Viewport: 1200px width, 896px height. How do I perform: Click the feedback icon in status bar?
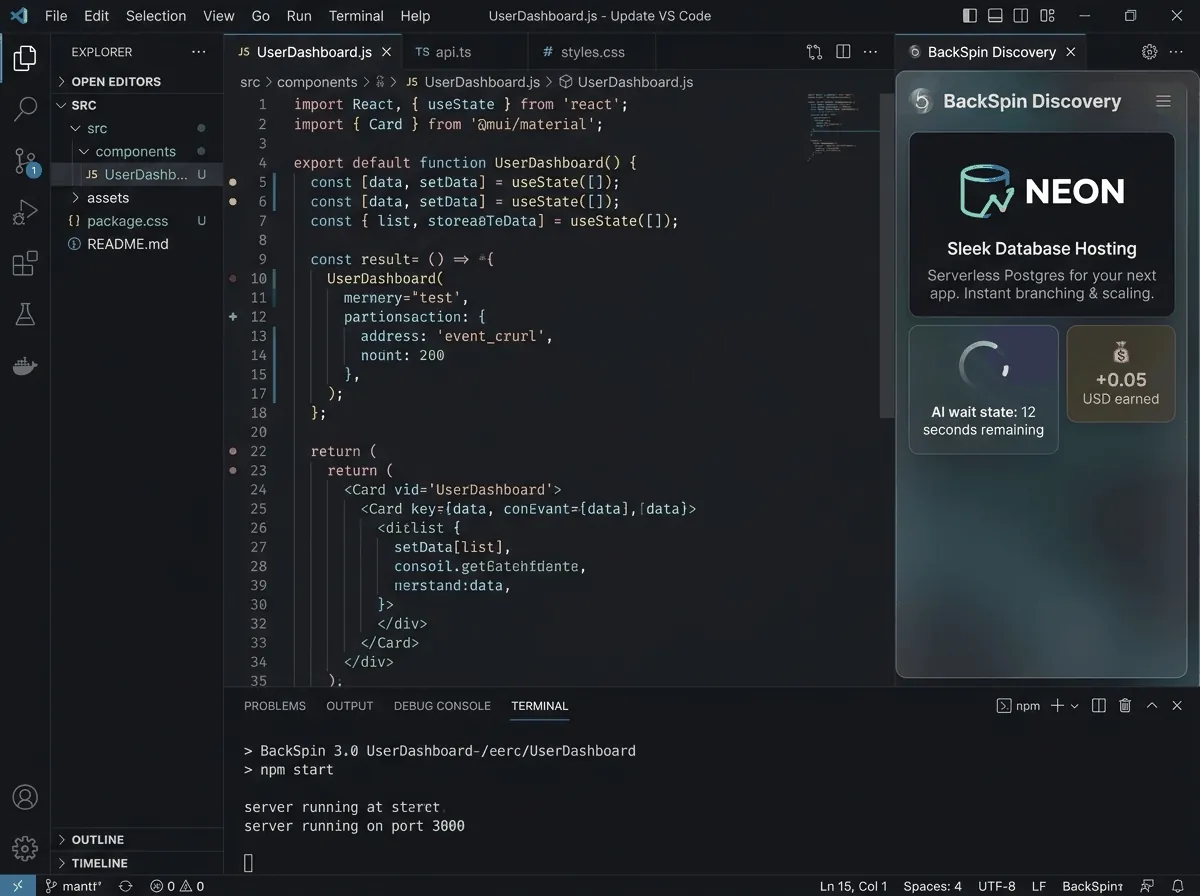(x=1146, y=886)
